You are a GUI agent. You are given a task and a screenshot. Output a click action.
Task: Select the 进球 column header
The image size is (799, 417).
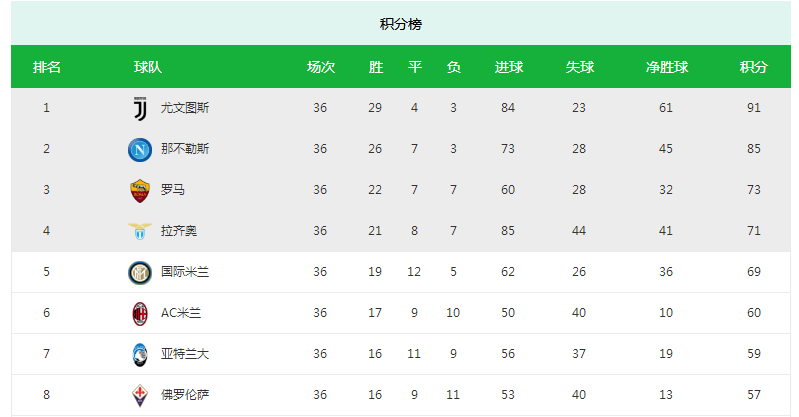pos(508,67)
